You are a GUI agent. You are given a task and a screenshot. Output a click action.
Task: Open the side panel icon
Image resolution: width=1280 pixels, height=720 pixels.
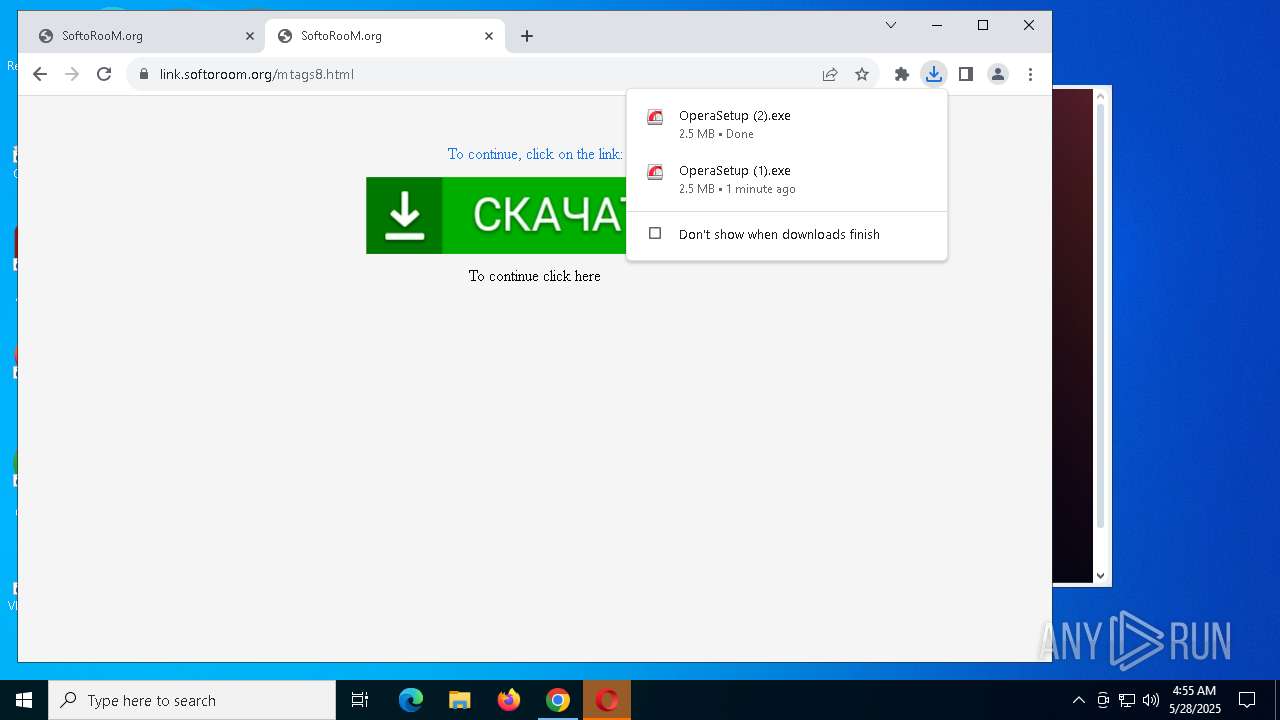966,74
